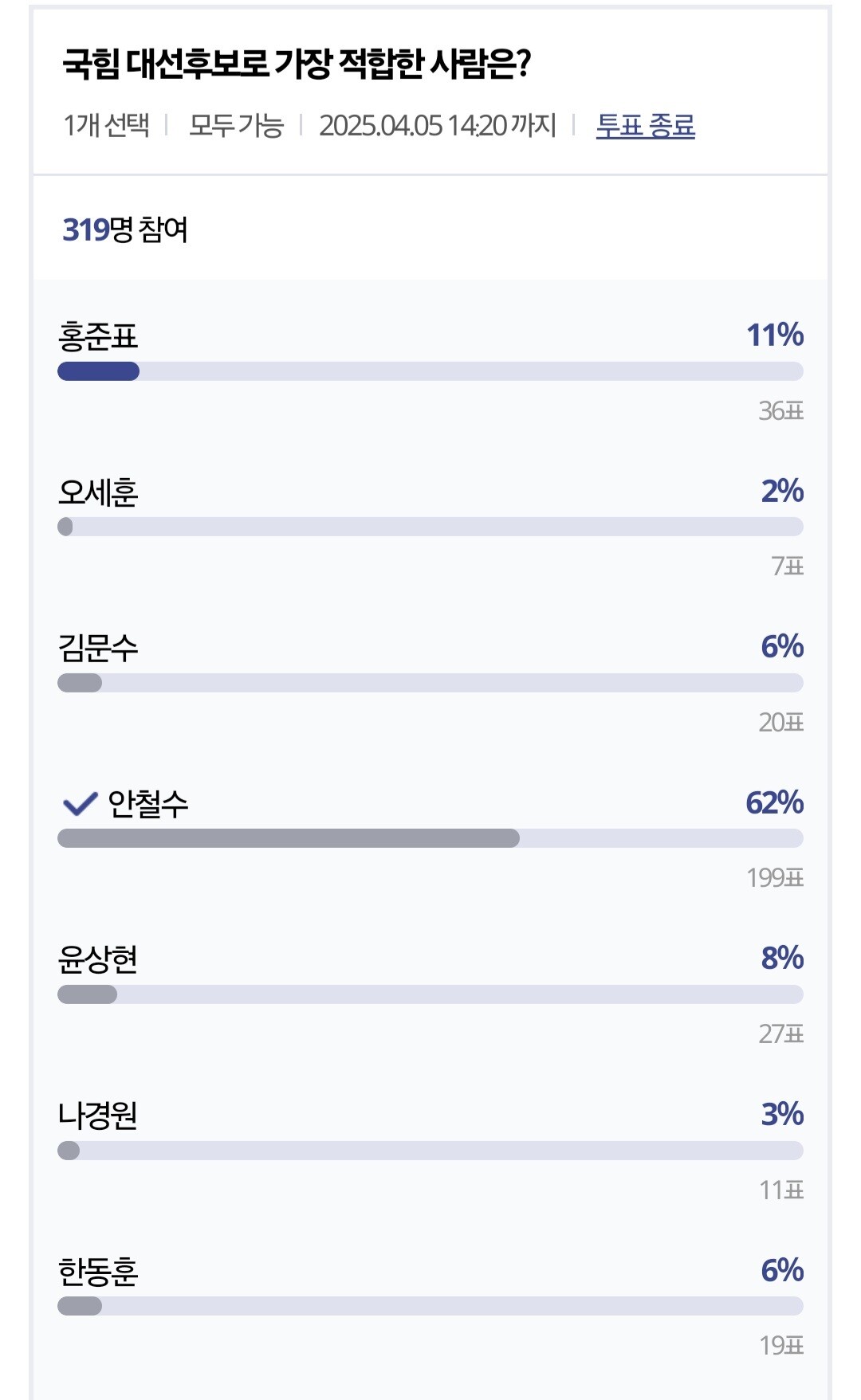The width and height of the screenshot is (861, 1400).
Task: Choose the 안철수 candidate name
Action: 148,804
